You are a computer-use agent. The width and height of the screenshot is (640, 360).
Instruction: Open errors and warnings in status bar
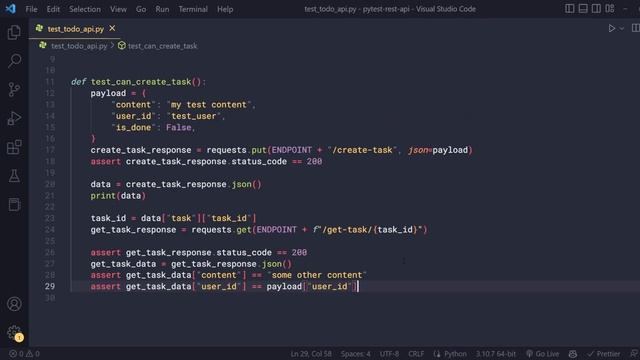(24, 354)
